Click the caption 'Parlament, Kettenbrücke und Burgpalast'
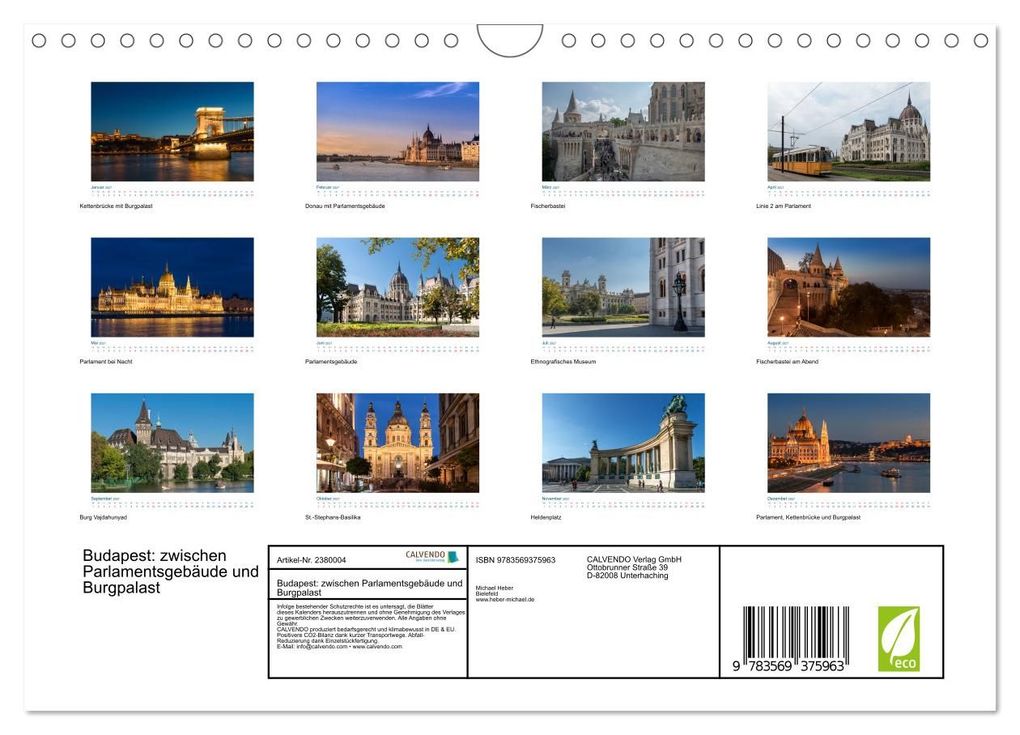The image size is (1020, 735). [808, 518]
